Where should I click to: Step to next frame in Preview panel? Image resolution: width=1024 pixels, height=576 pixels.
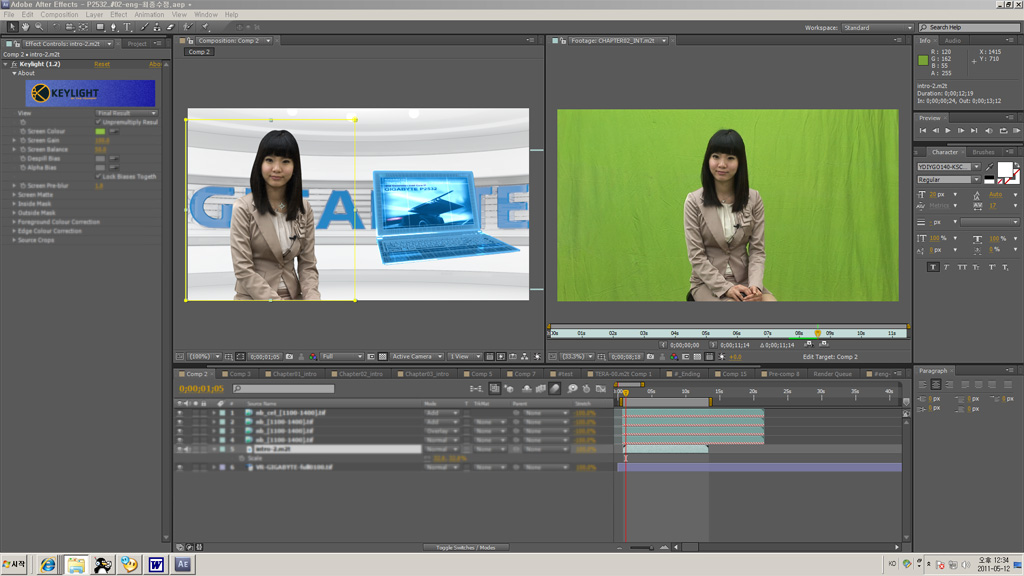pos(961,131)
